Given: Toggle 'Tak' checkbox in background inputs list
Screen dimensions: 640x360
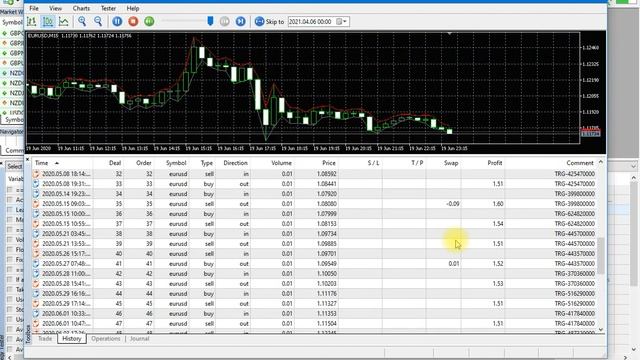Looking at the screenshot, I should pyautogui.click(x=10, y=289).
